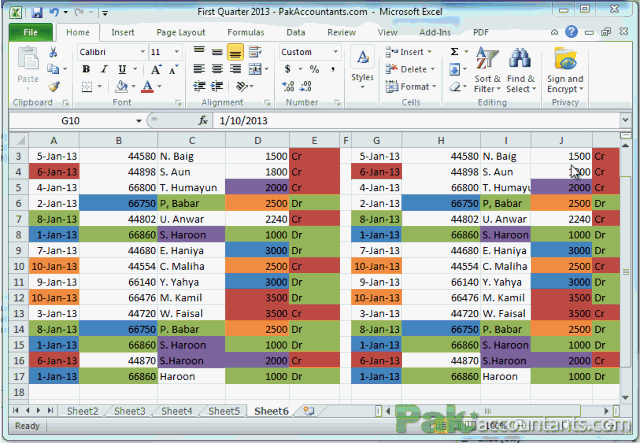
Task: Click the Undo icon in title bar
Action: (54, 12)
